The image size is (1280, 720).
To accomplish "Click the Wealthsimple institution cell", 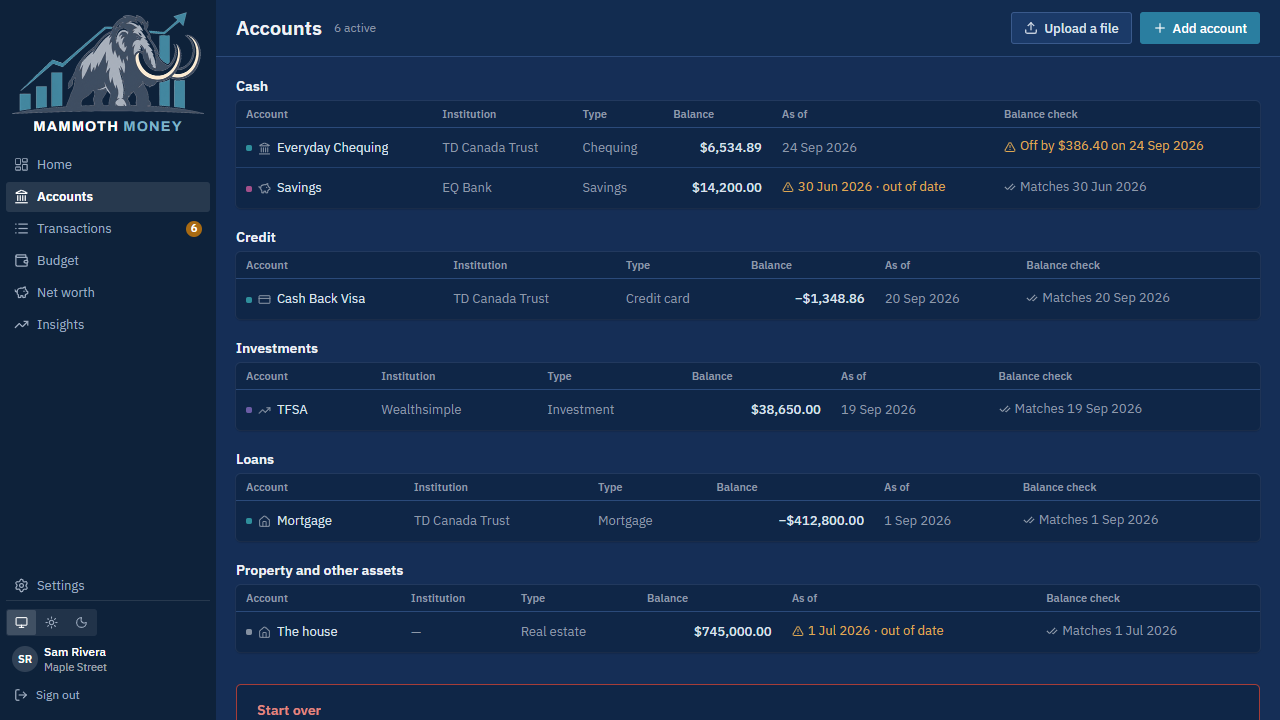I will [x=421, y=410].
